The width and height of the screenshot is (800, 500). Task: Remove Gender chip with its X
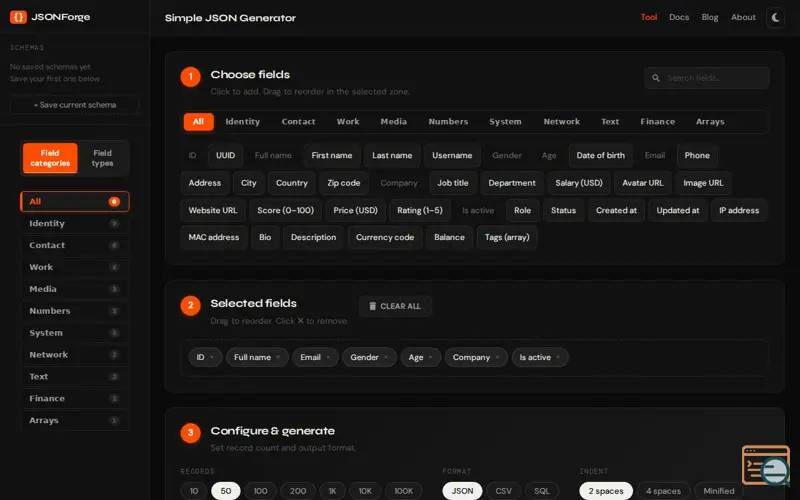coord(386,358)
